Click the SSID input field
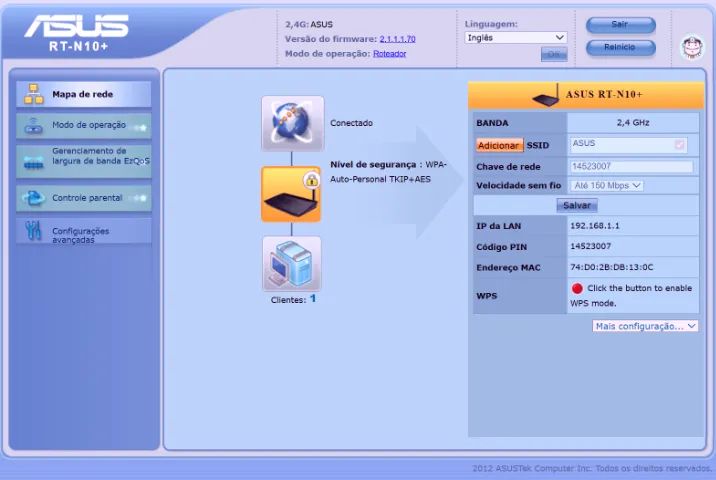The height and width of the screenshot is (480, 716). point(628,145)
